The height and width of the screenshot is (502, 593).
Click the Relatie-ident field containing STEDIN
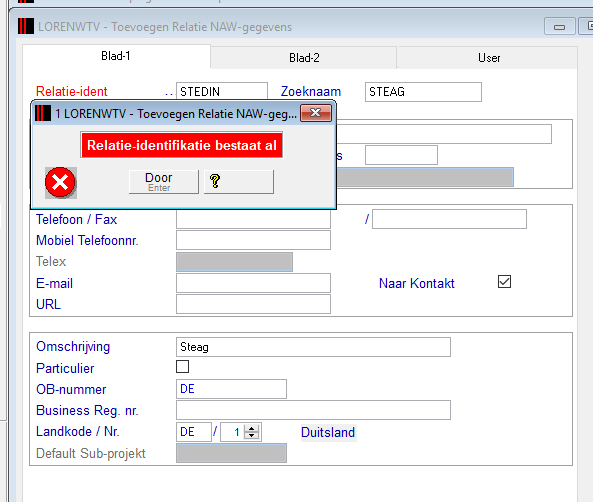(x=222, y=91)
